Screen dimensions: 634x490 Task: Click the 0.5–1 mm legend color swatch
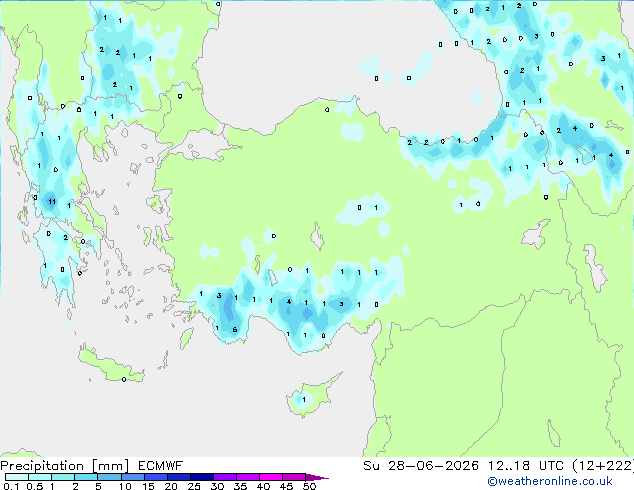[x=40, y=477]
